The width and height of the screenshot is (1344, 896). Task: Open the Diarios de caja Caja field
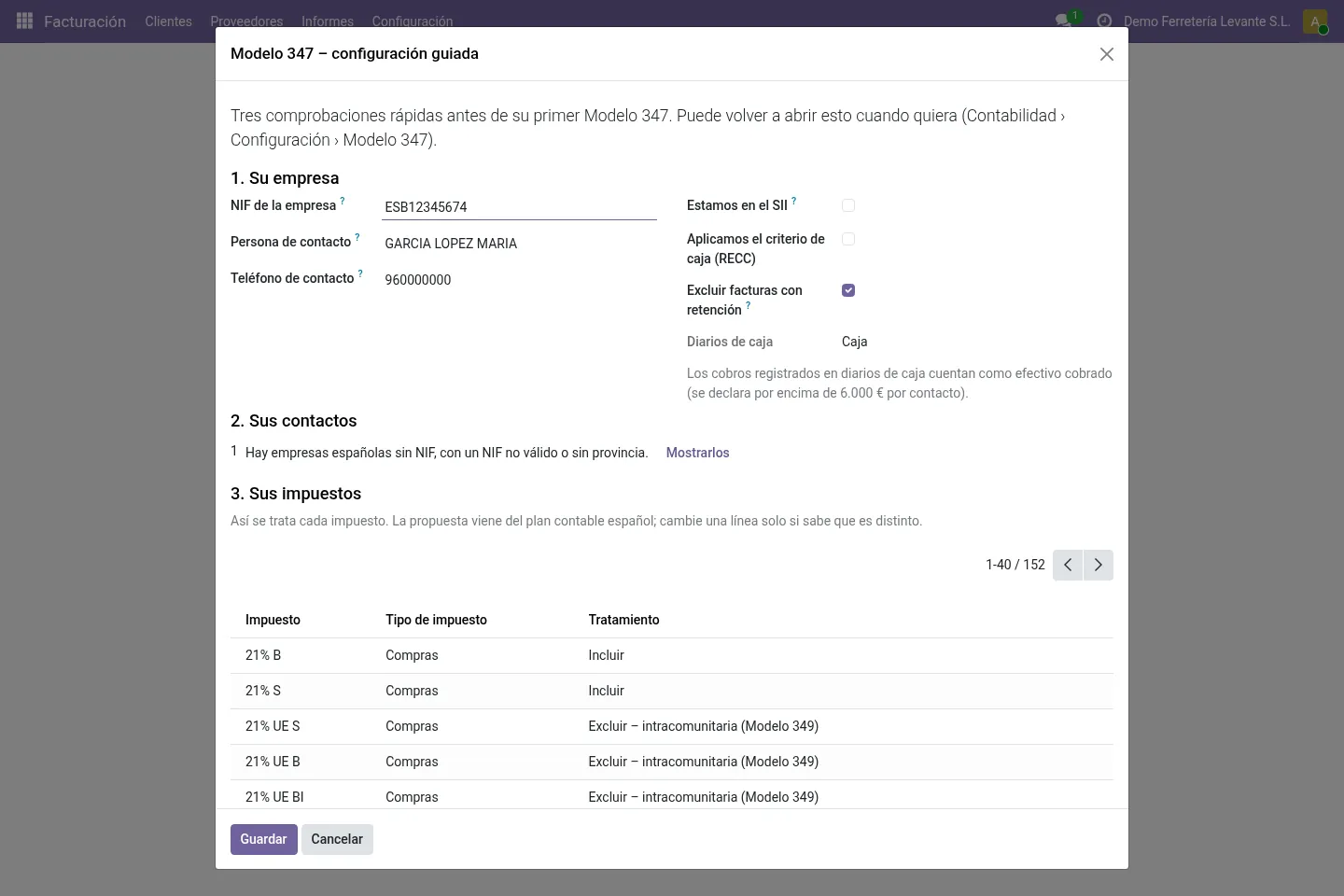pyautogui.click(x=854, y=342)
